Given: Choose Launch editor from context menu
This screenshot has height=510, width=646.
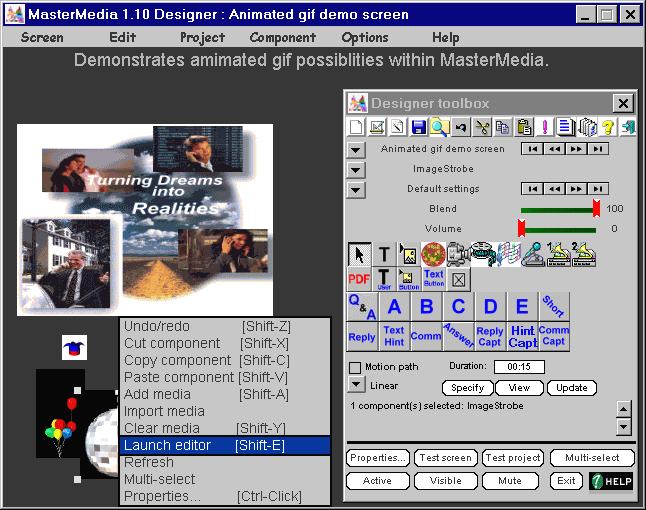Looking at the screenshot, I should point(225,445).
